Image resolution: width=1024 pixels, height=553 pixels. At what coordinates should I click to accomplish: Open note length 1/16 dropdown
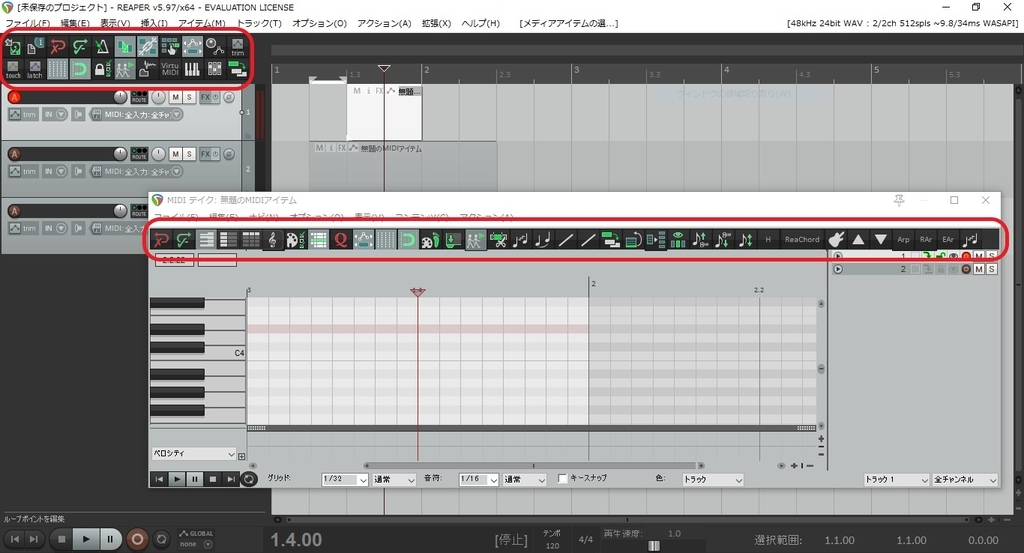click(x=478, y=479)
